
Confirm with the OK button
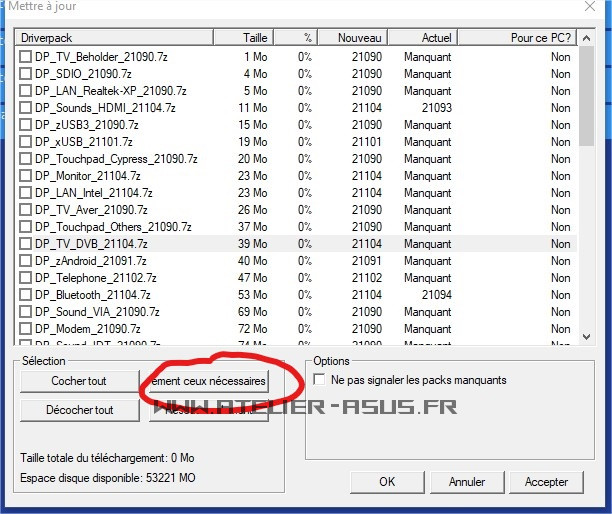tap(387, 481)
